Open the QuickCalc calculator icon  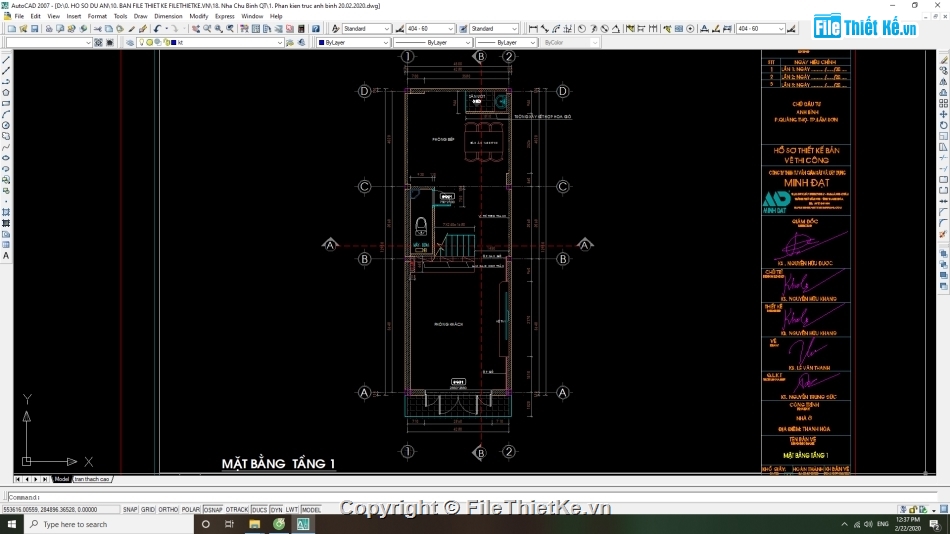tap(301, 28)
